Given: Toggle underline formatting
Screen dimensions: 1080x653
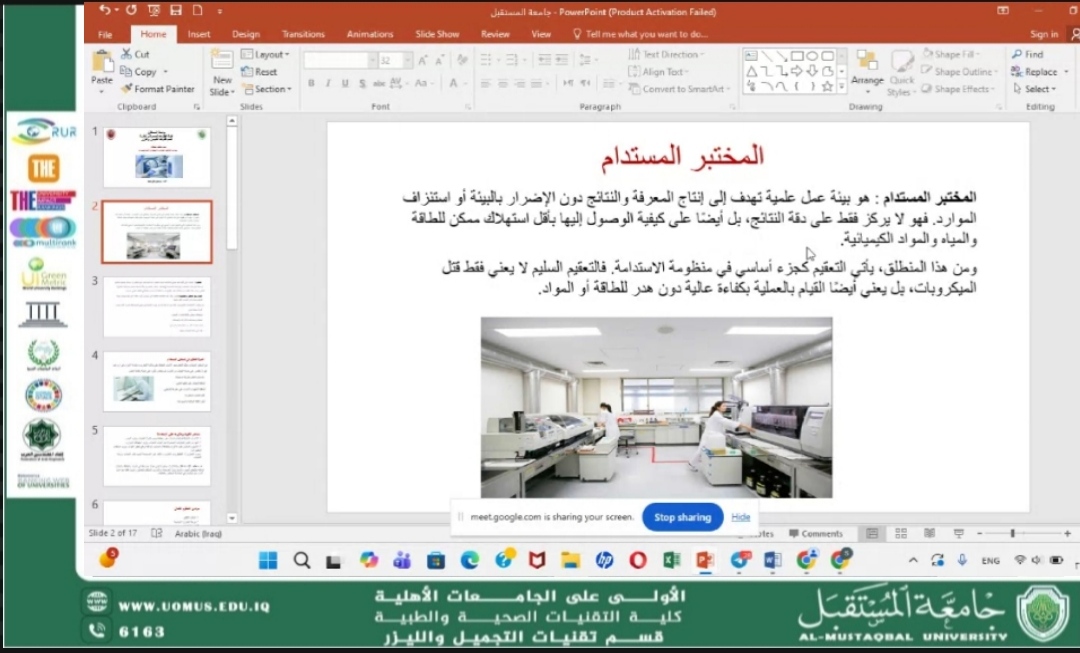Looking at the screenshot, I should click(x=346, y=83).
